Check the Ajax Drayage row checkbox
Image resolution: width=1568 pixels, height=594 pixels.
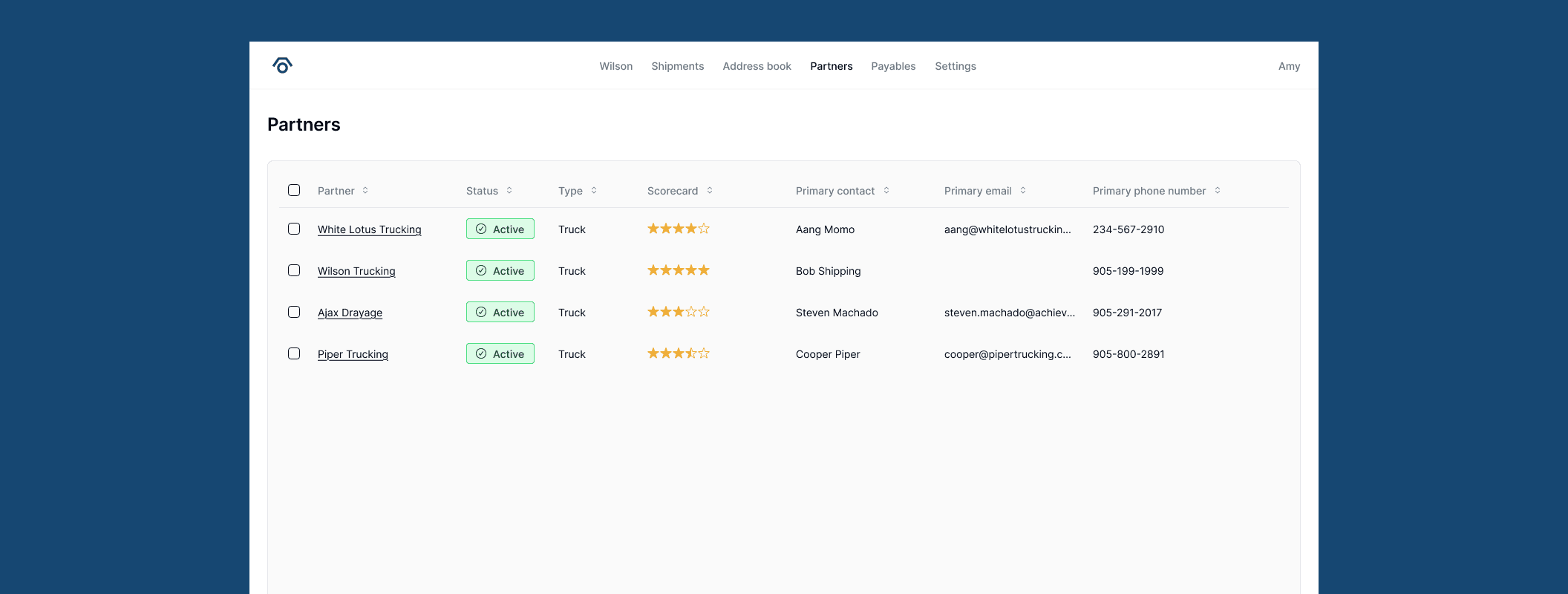tap(294, 312)
